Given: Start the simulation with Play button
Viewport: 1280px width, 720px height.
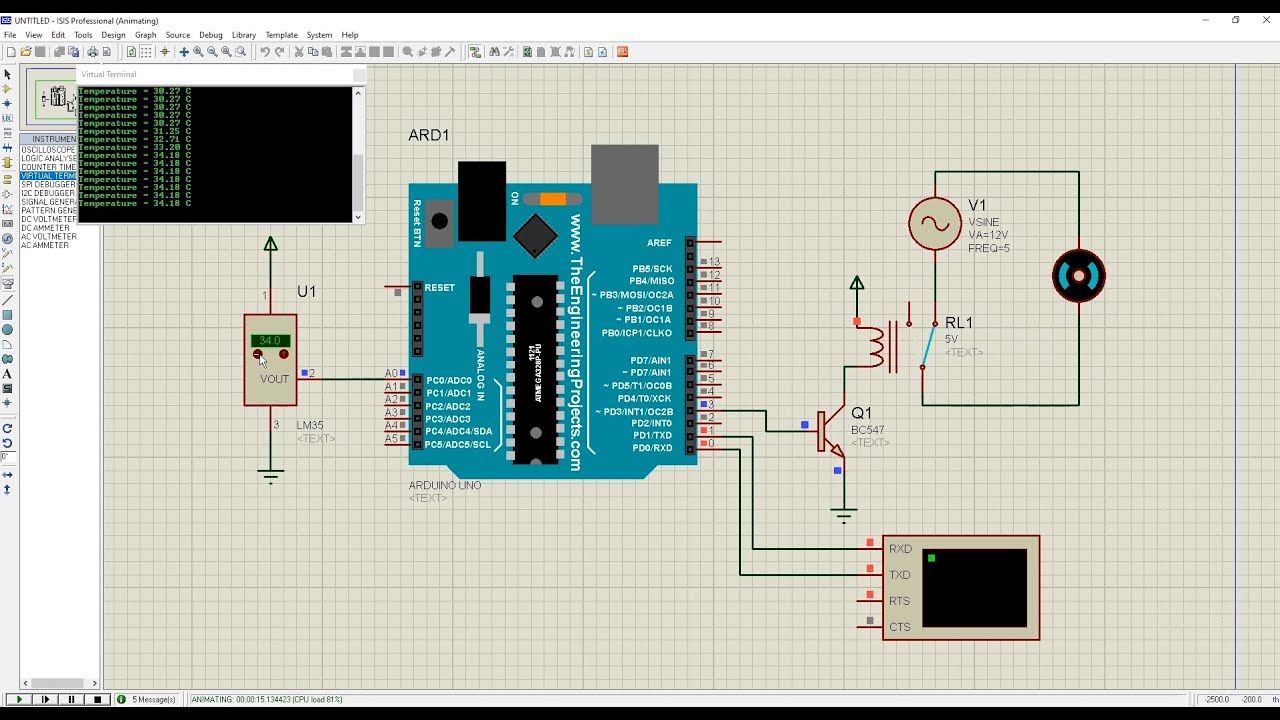Looking at the screenshot, I should click(19, 700).
